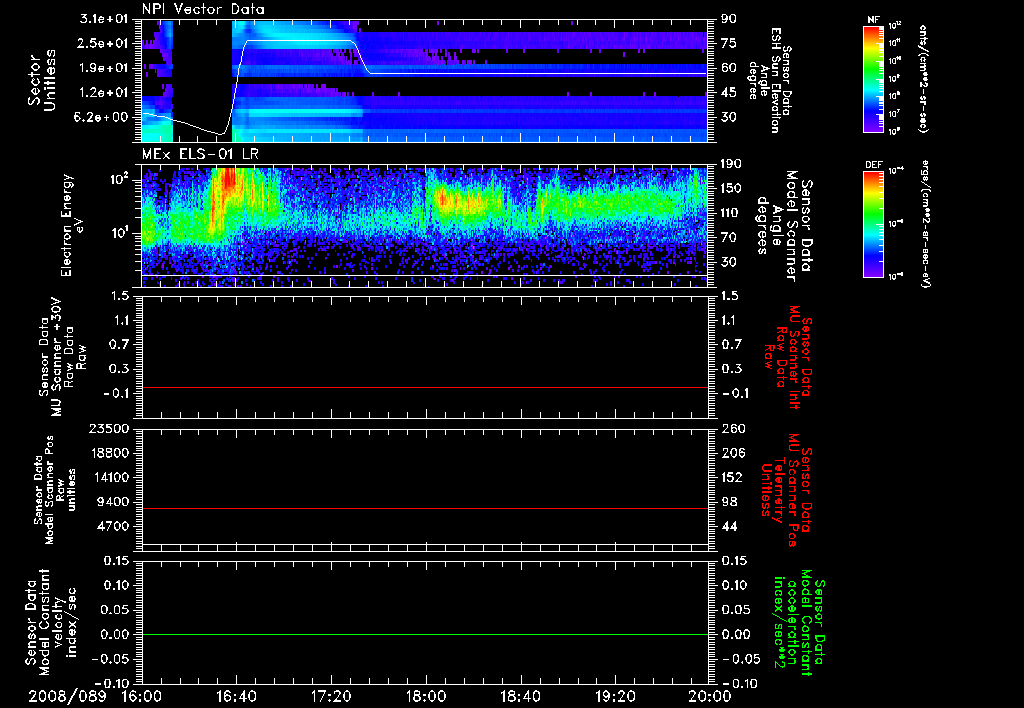This screenshot has width=1024, height=708.
Task: Click the 23500 scanner position tick value
Action: tap(110, 428)
